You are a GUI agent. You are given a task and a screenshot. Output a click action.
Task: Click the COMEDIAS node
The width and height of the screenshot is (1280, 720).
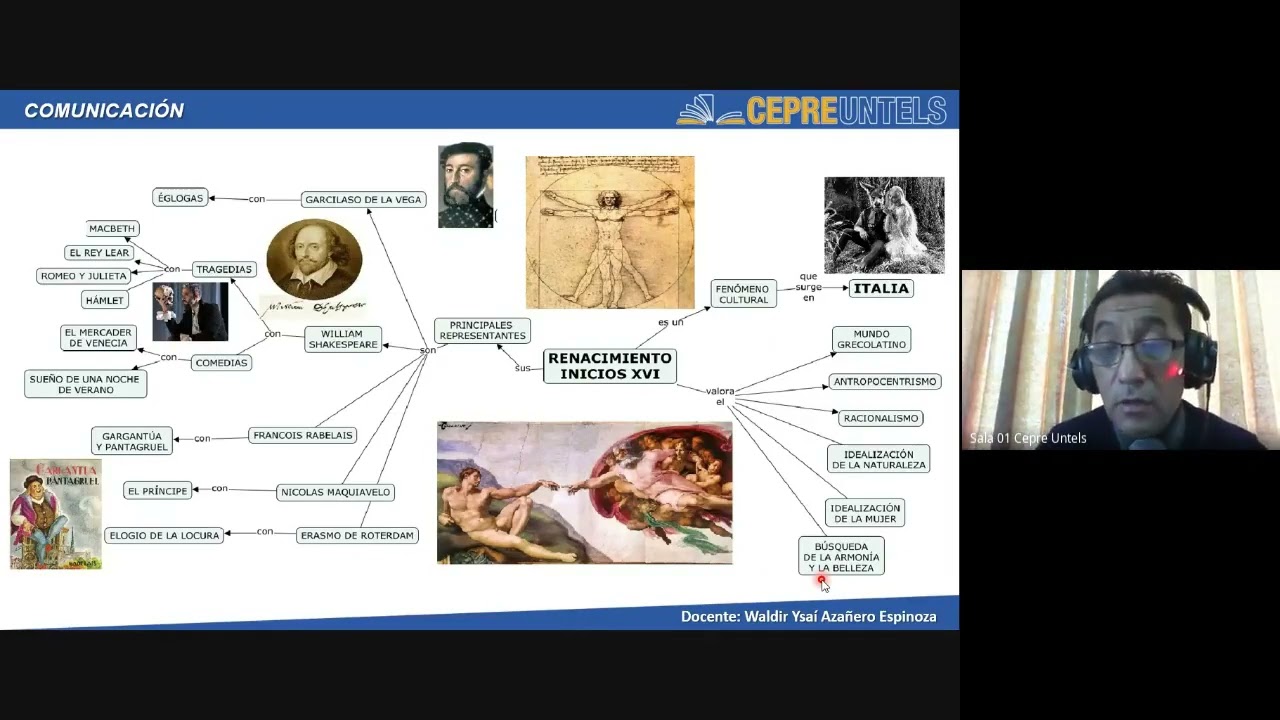click(221, 363)
